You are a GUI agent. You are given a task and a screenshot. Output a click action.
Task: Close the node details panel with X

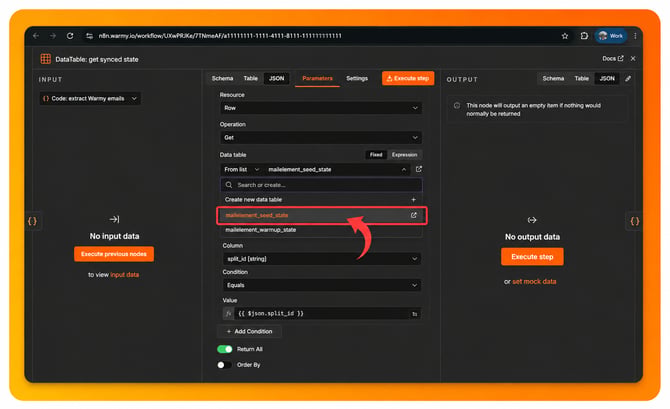(633, 59)
